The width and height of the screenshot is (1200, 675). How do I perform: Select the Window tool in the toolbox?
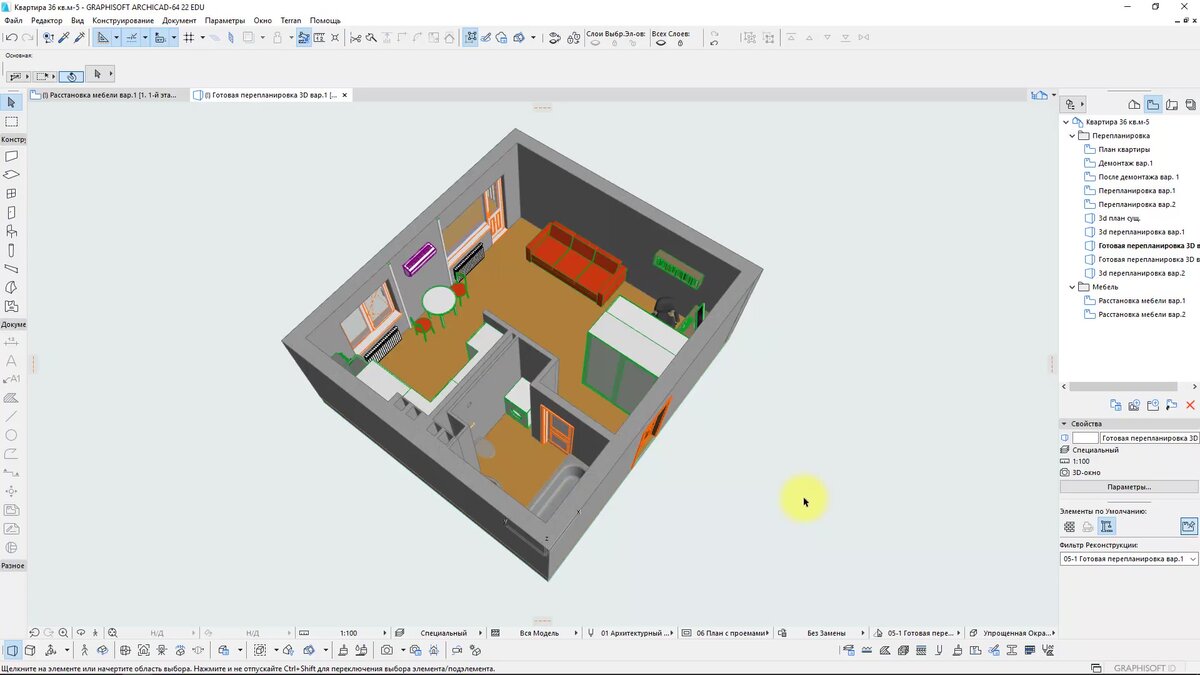[x=11, y=194]
